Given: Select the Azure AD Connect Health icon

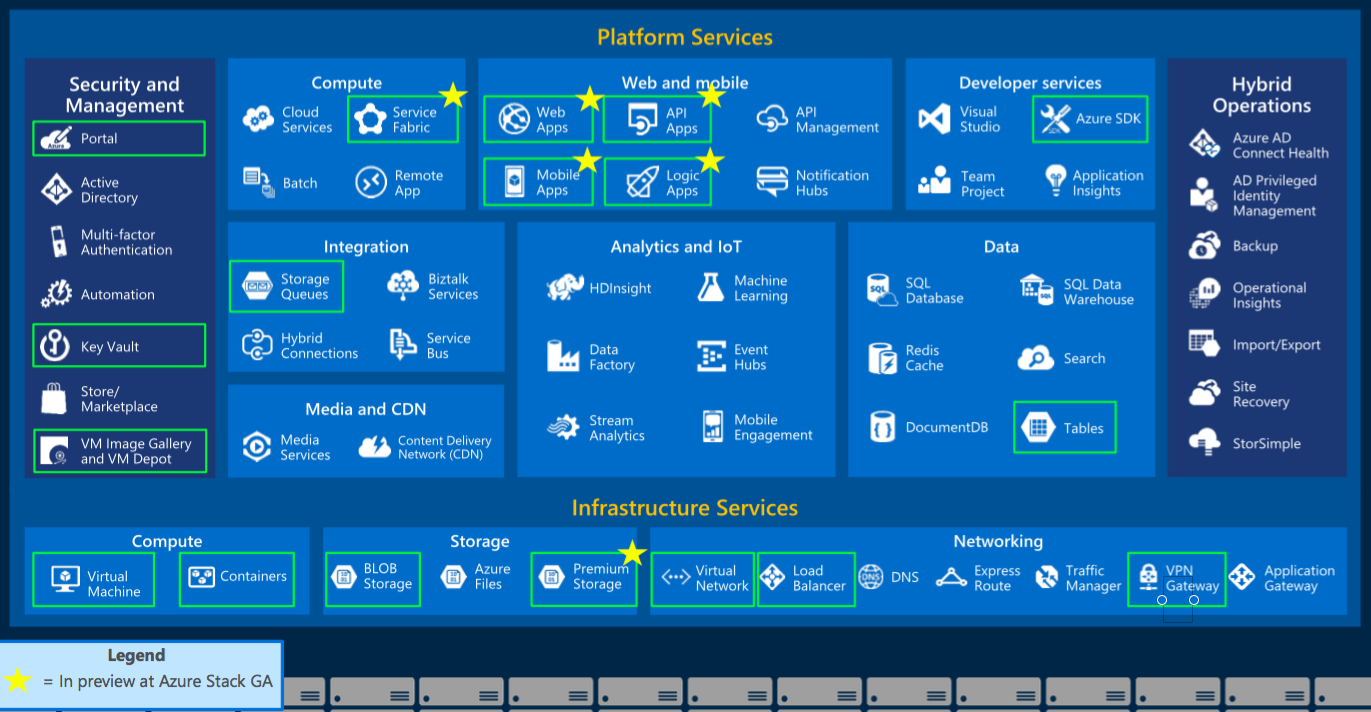Looking at the screenshot, I should click(x=1204, y=144).
